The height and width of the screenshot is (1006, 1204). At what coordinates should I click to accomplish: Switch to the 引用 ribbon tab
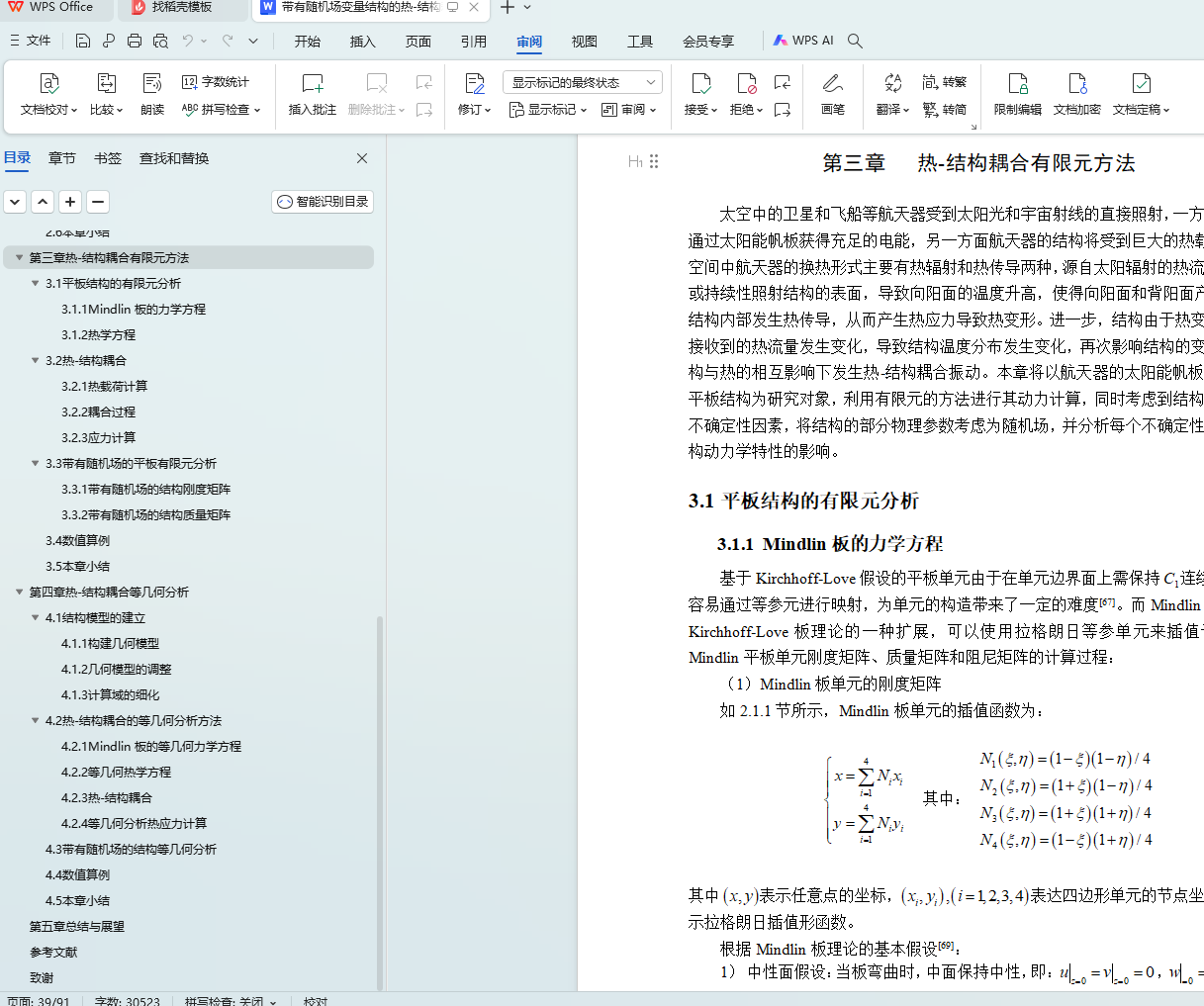click(474, 41)
